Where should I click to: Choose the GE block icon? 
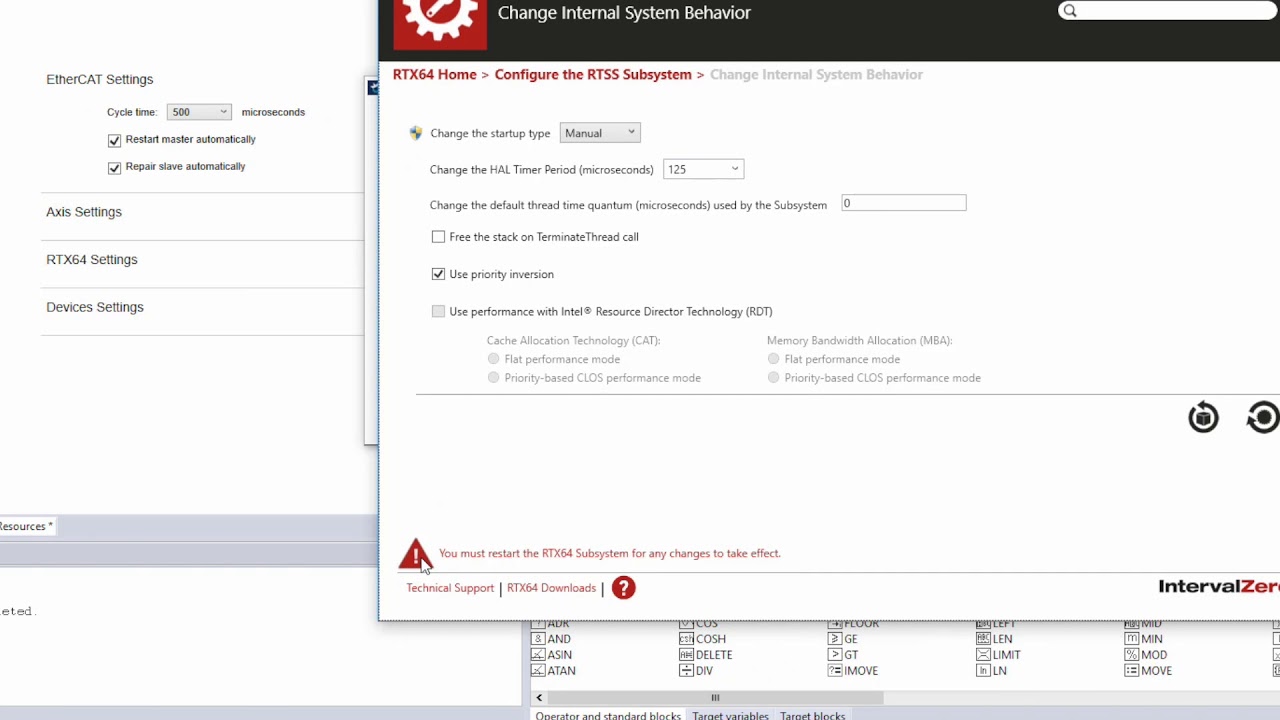click(x=835, y=639)
